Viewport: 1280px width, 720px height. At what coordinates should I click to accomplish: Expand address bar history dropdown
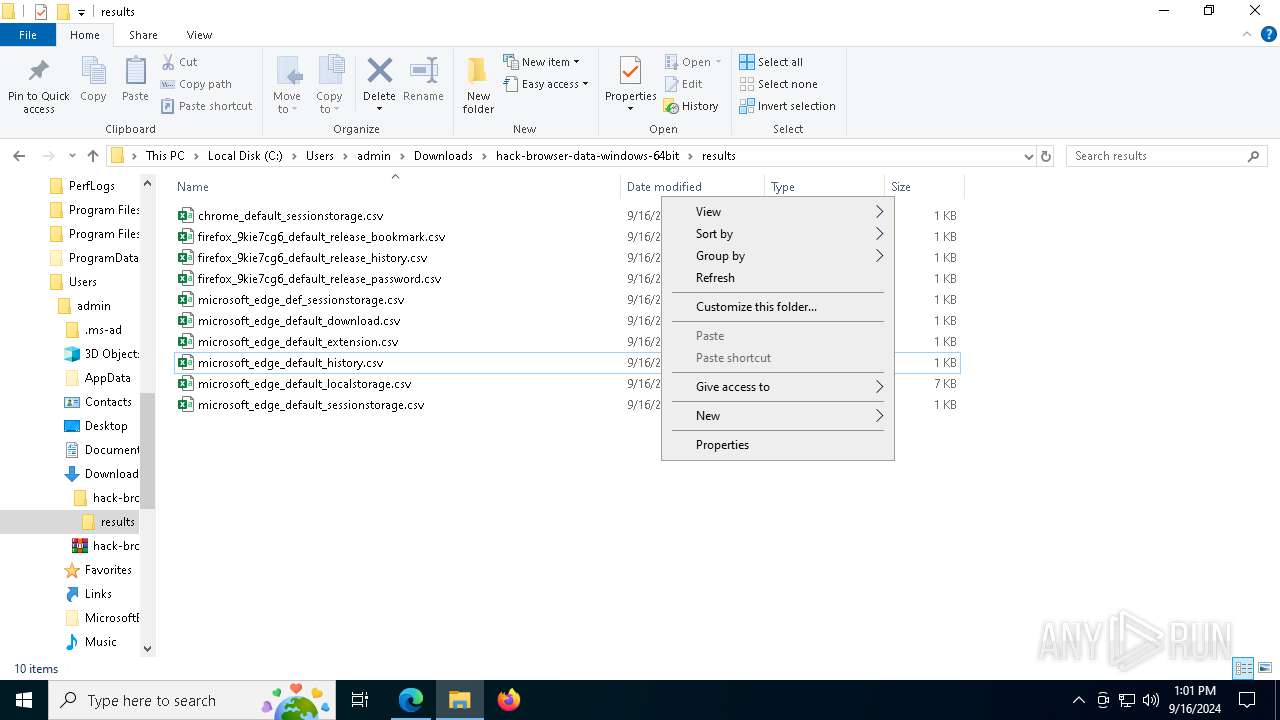(1028, 156)
